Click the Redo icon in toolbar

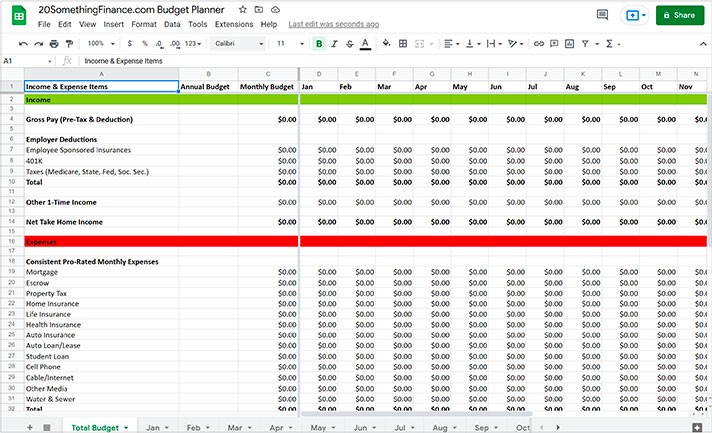click(x=39, y=44)
